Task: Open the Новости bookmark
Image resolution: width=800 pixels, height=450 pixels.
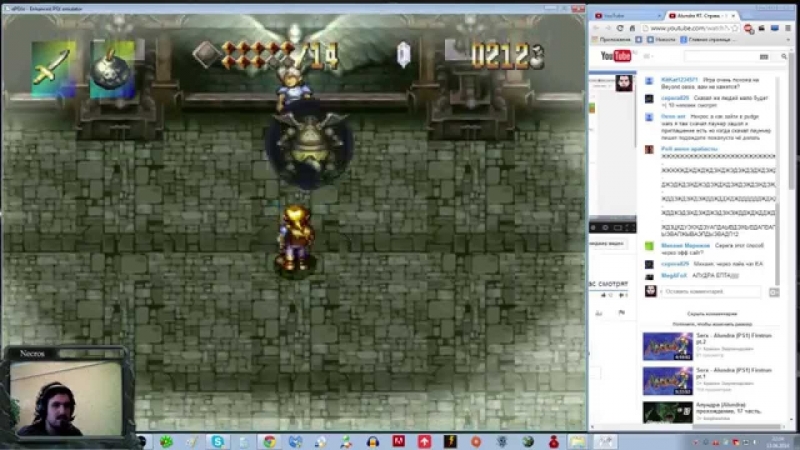Action: tap(661, 39)
